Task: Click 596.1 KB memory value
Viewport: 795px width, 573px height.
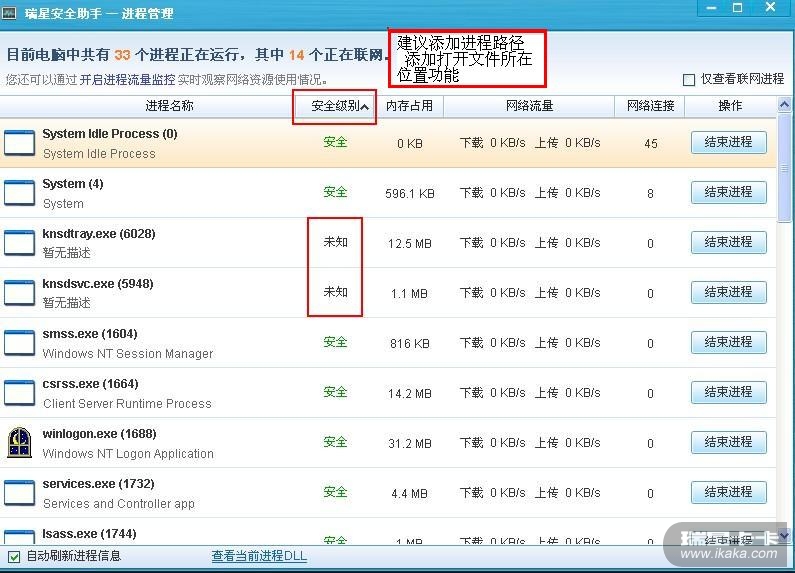Action: click(x=410, y=194)
